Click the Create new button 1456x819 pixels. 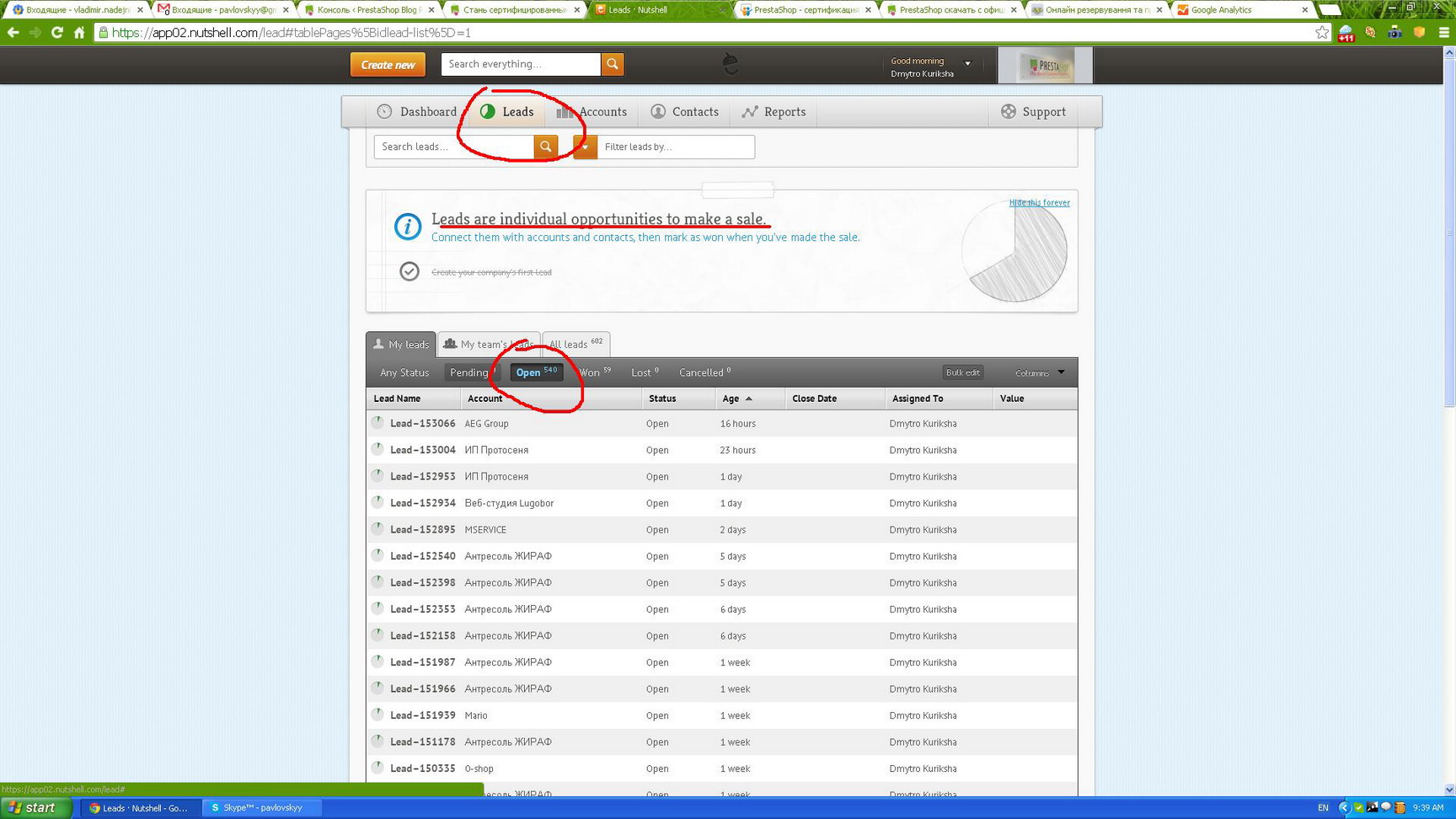(388, 64)
